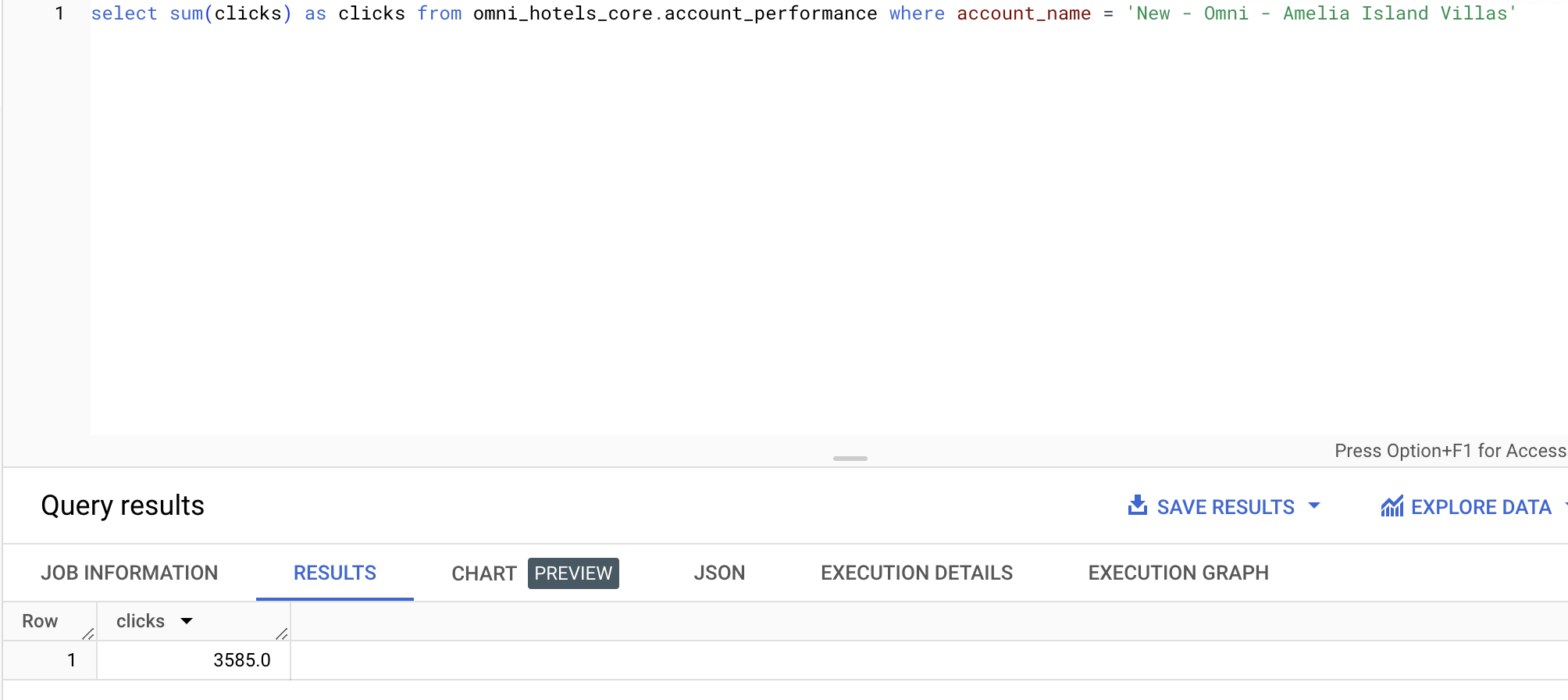The height and width of the screenshot is (700, 1568).
Task: Open the Save Results dropdown arrow
Action: point(1314,506)
